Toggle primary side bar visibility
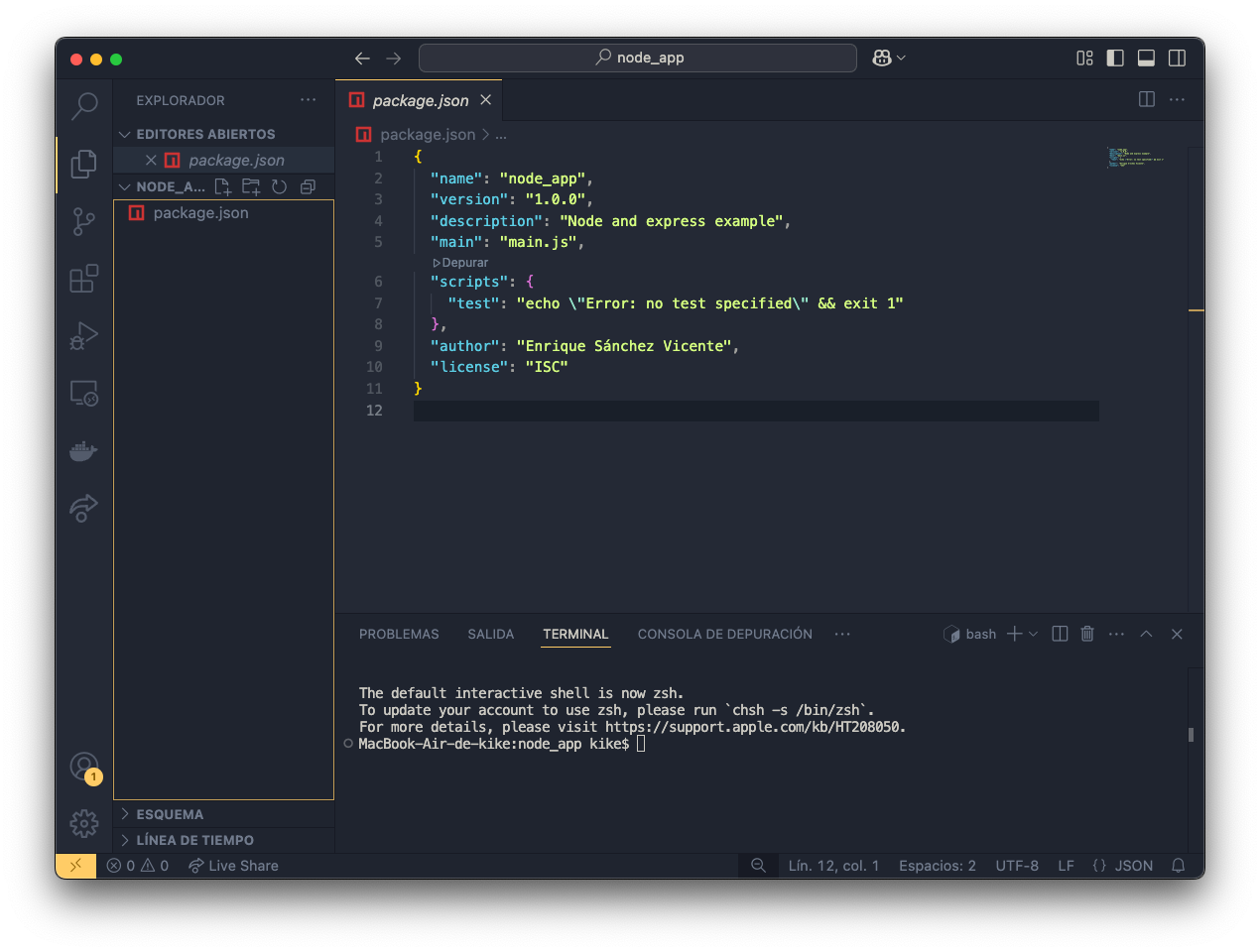 tap(1115, 59)
